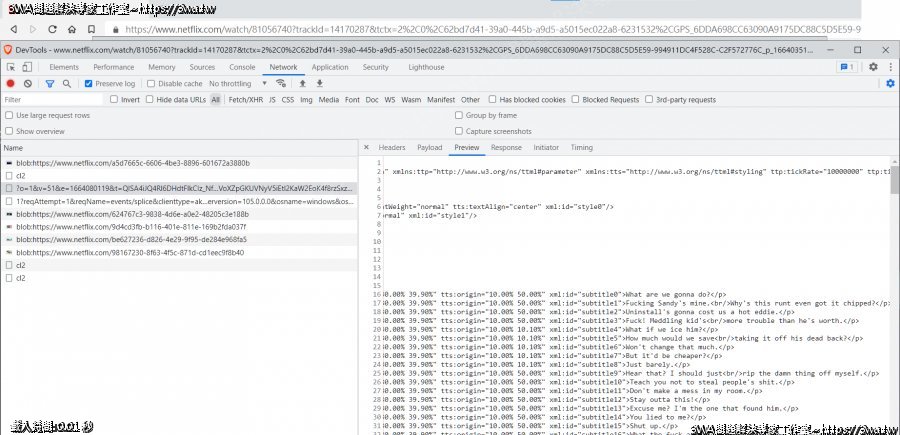Clear the network log
900x435 pixels.
pyautogui.click(x=28, y=84)
